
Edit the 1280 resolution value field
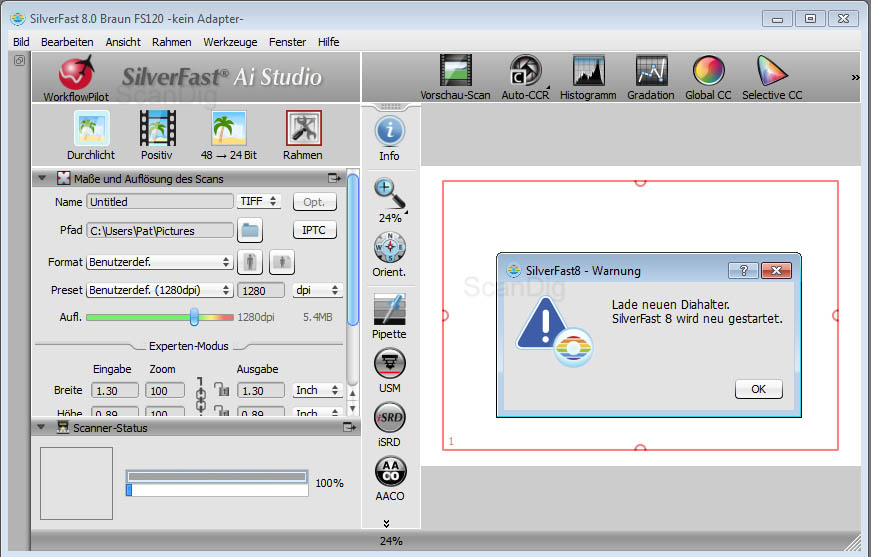(261, 290)
